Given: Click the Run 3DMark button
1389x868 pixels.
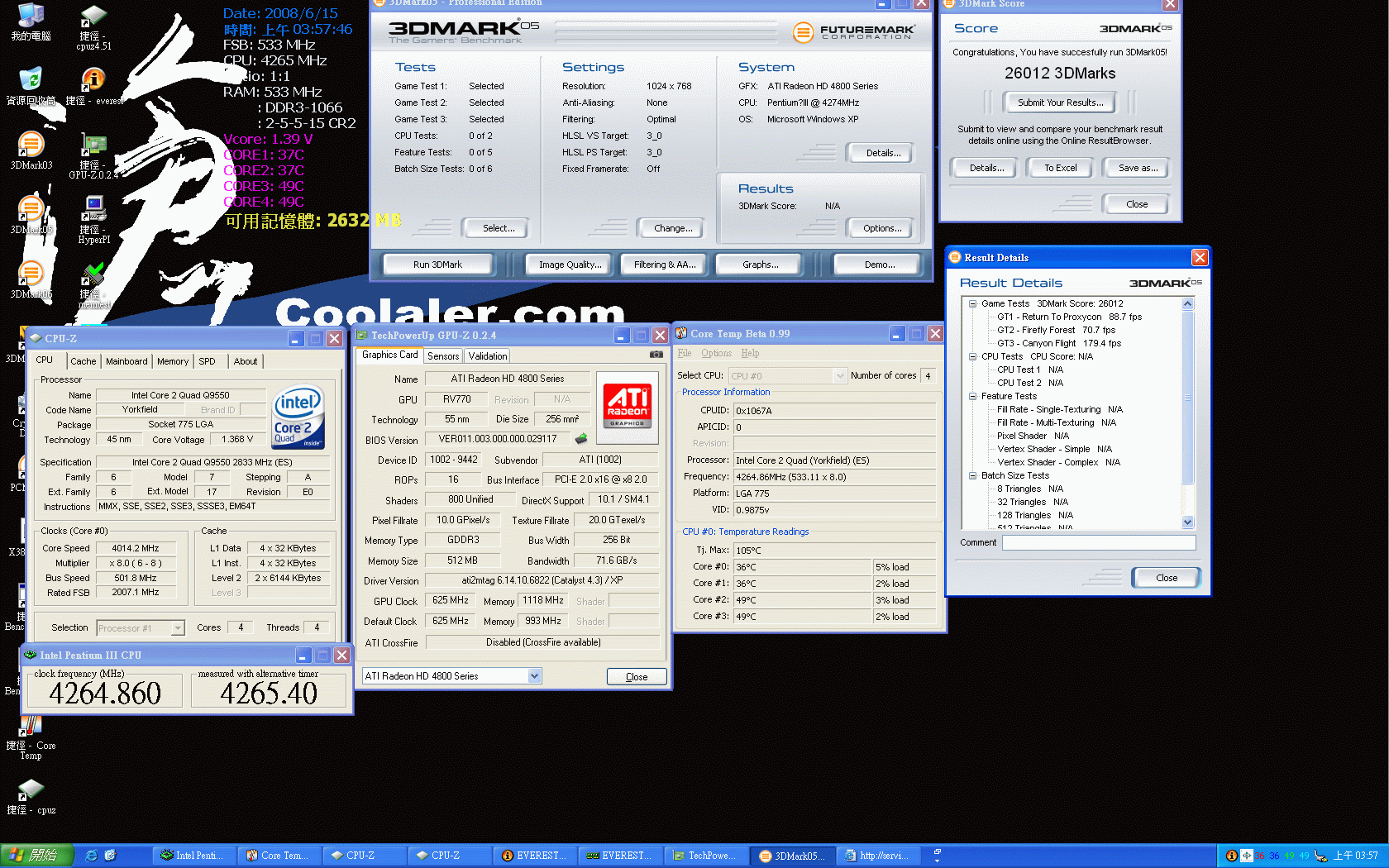Looking at the screenshot, I should click(437, 265).
